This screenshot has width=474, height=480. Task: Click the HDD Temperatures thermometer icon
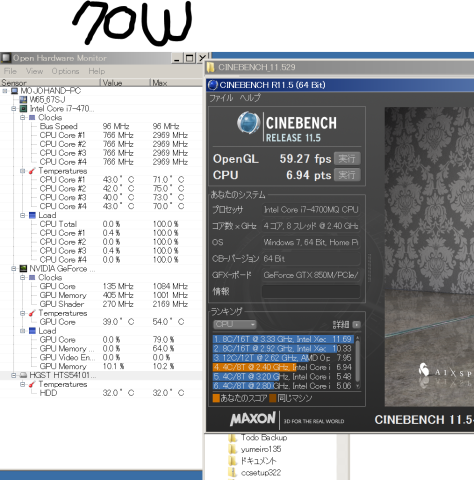pyautogui.click(x=32, y=384)
